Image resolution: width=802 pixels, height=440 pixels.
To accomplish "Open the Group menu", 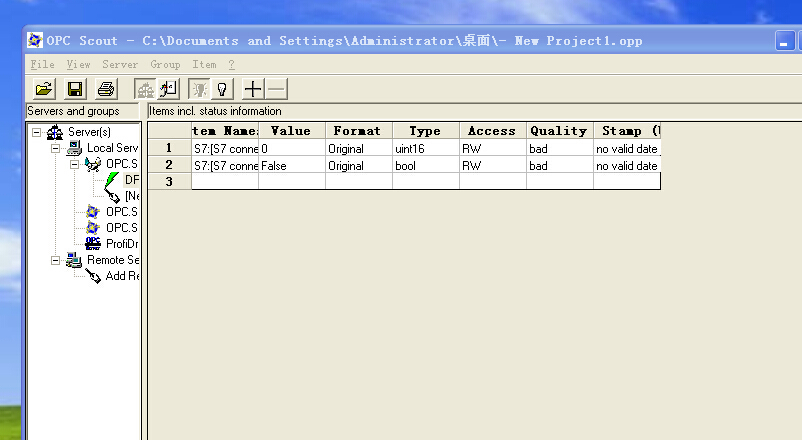I will pyautogui.click(x=165, y=64).
